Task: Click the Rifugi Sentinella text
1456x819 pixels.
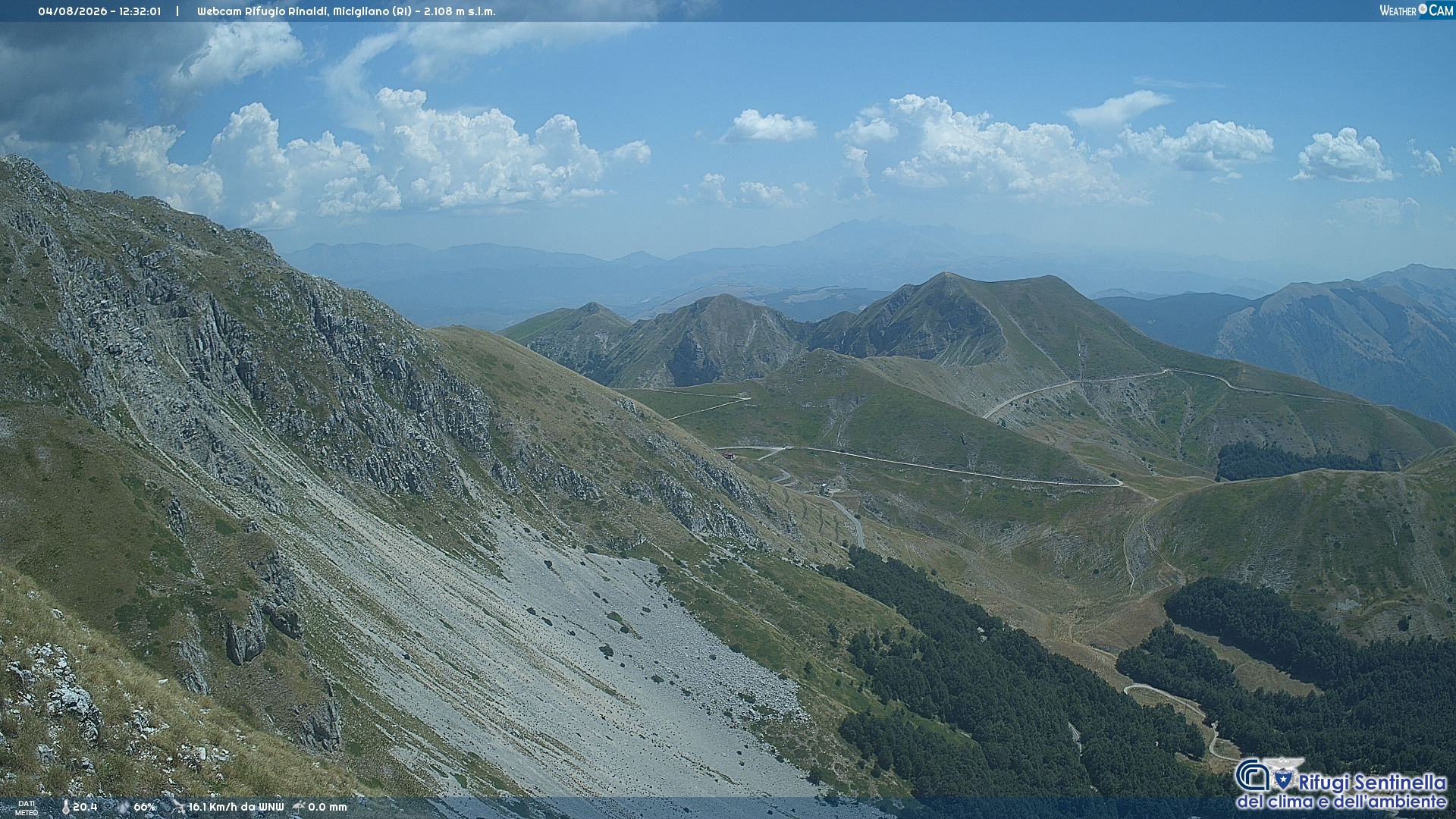Action: tap(1373, 782)
